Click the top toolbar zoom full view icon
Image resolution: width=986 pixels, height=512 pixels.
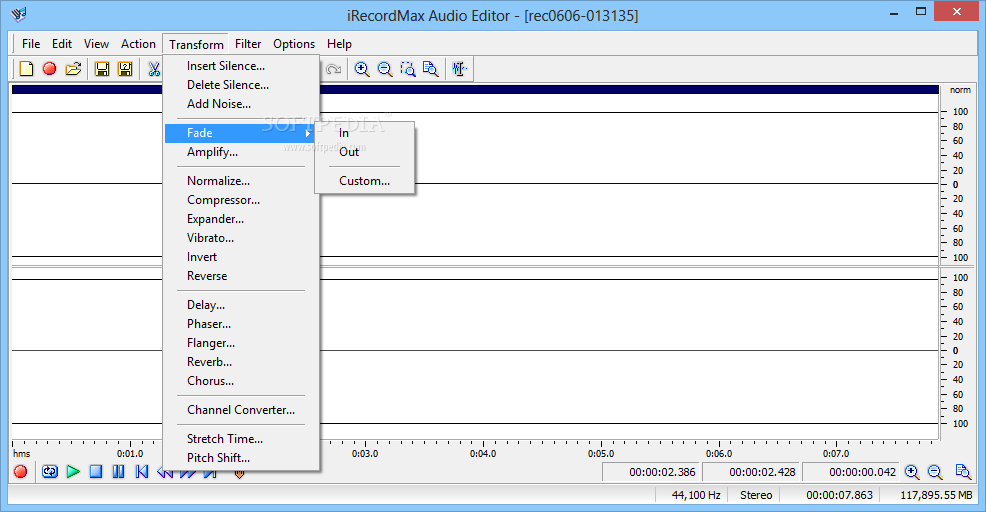tap(431, 69)
